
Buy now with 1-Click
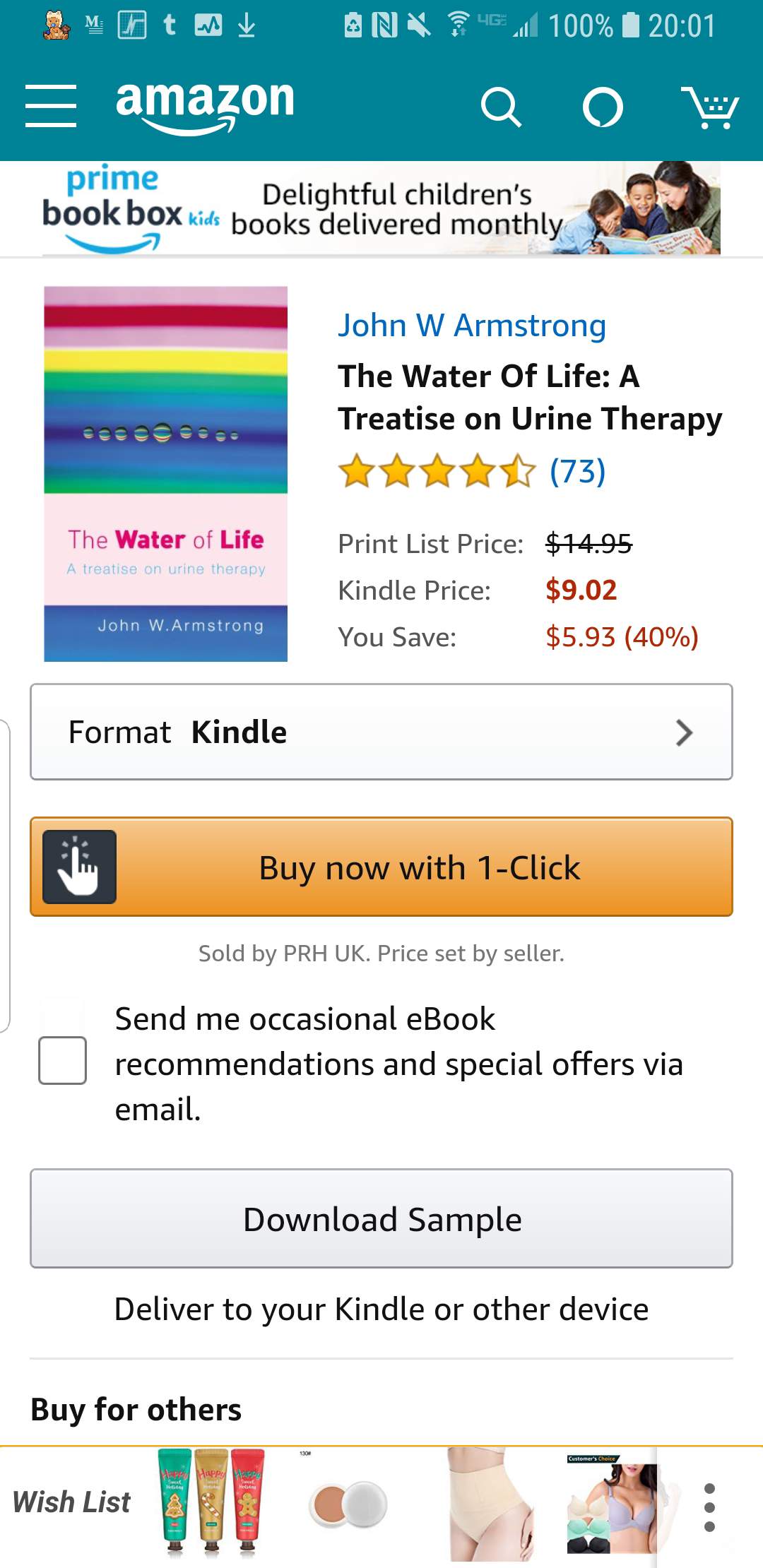click(420, 867)
